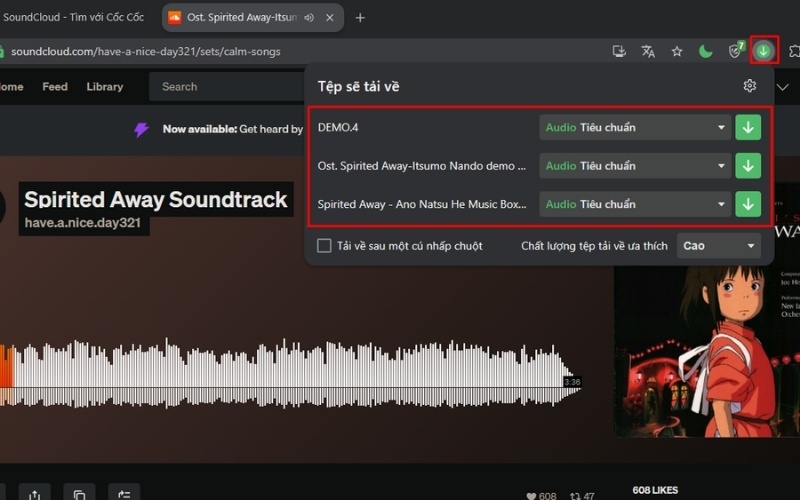Download Spirited Away - Ano Natsu He track

point(748,204)
